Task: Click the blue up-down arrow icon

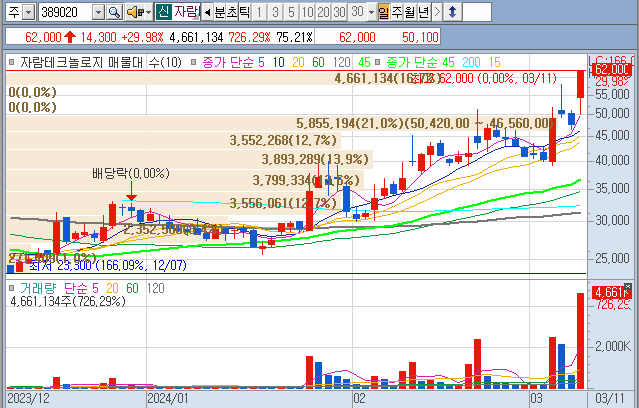Action: pyautogui.click(x=452, y=12)
